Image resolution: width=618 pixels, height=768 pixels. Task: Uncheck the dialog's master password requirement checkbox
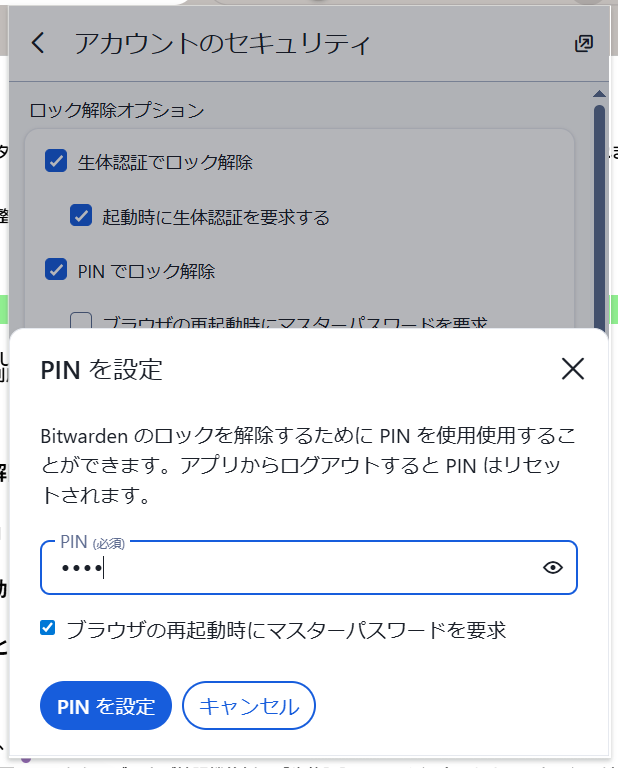48,628
